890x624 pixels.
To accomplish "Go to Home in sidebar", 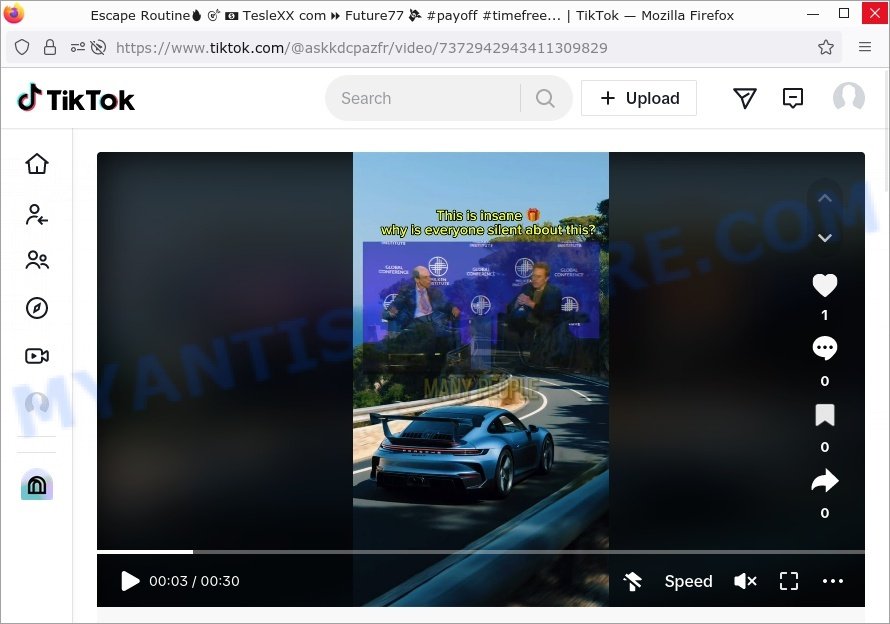I will click(37, 164).
